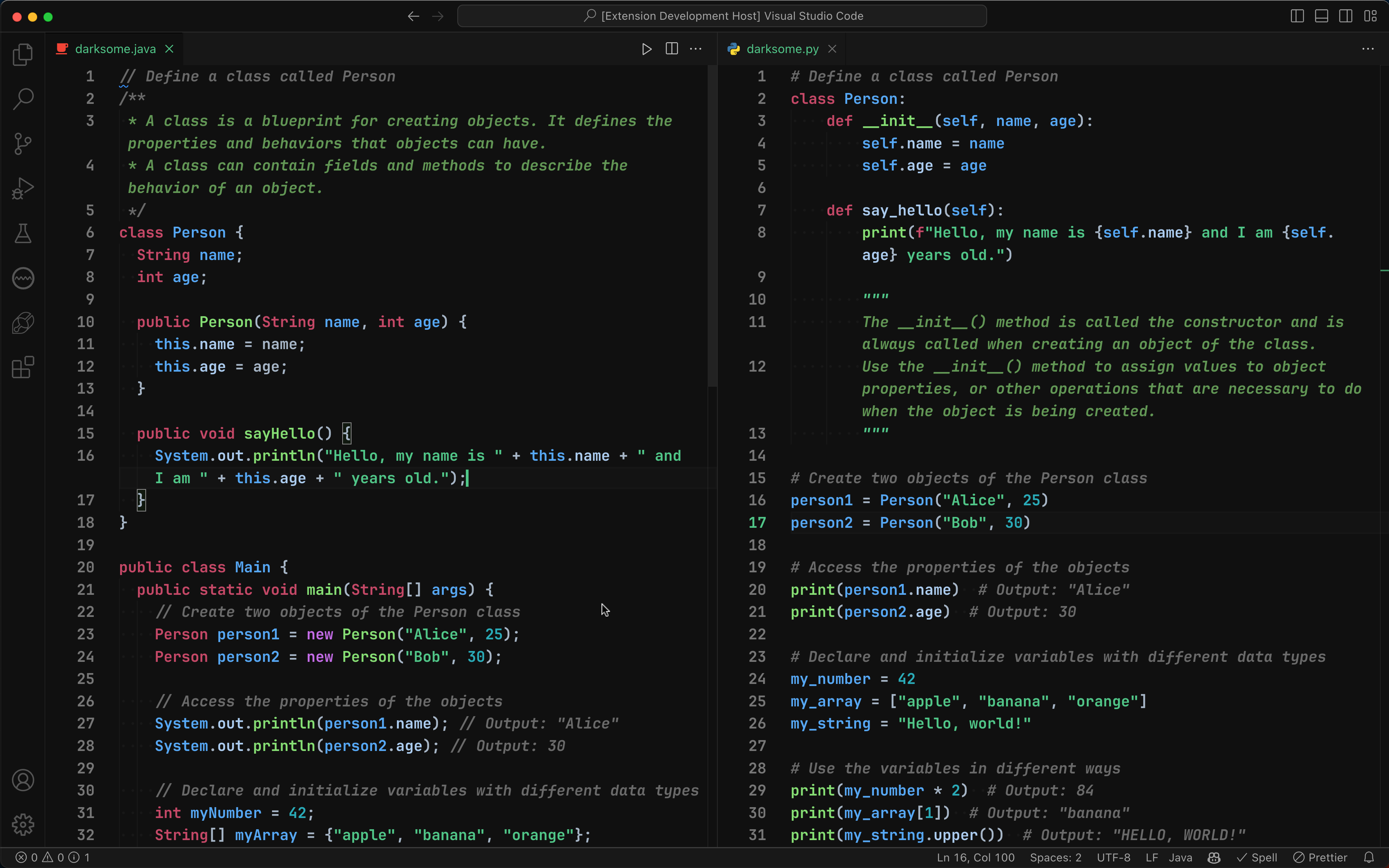The height and width of the screenshot is (868, 1389).
Task: Open Run and Debug view
Action: point(23,188)
